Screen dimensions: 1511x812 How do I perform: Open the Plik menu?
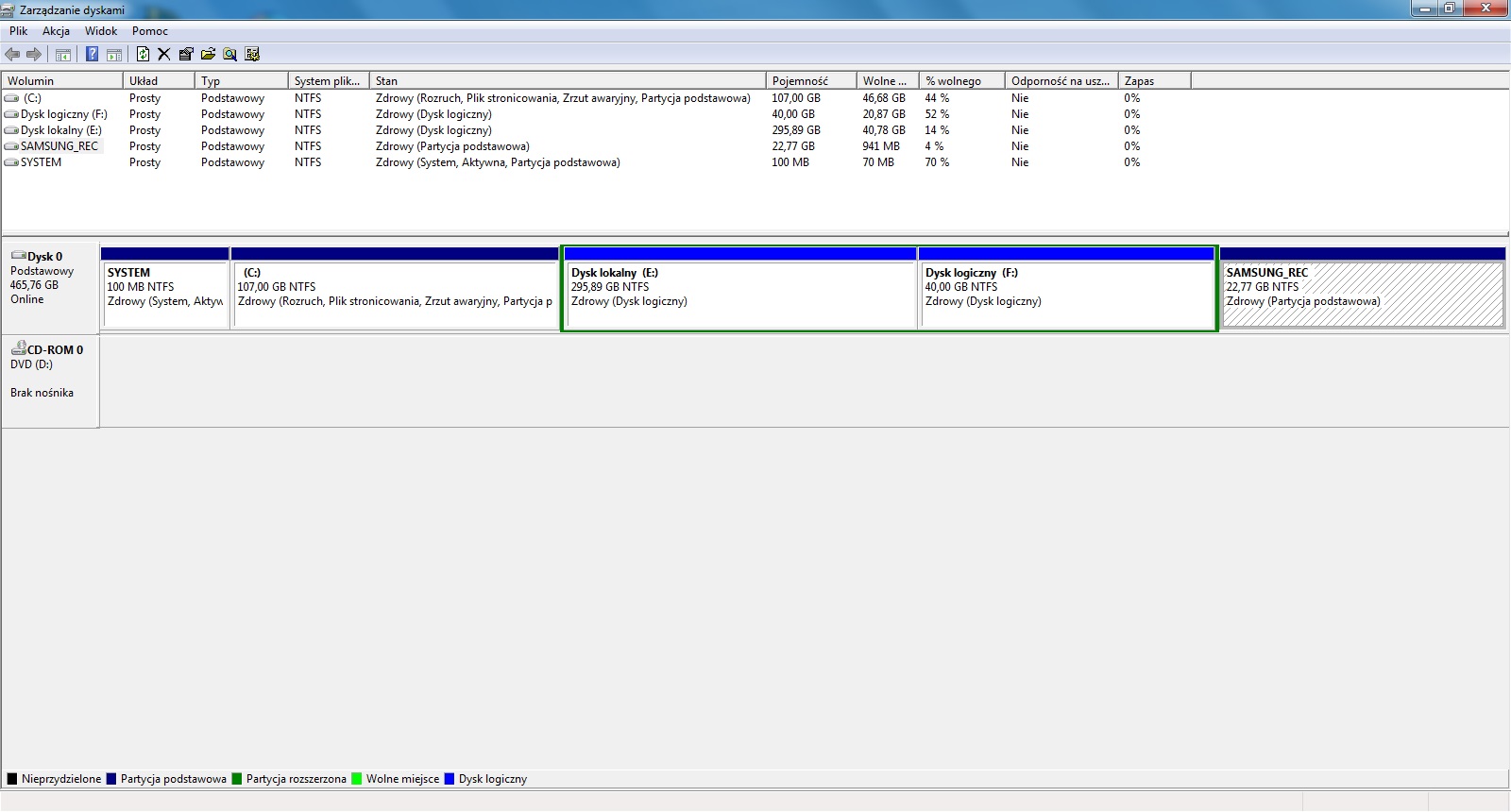click(19, 31)
